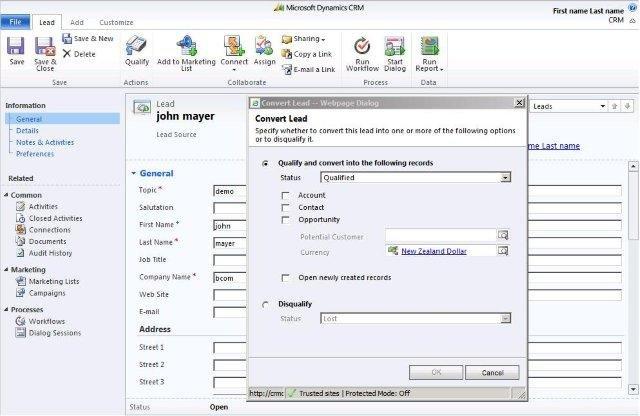The image size is (640, 416).
Task: Click Add to Marketing List icon
Action: coord(187,48)
